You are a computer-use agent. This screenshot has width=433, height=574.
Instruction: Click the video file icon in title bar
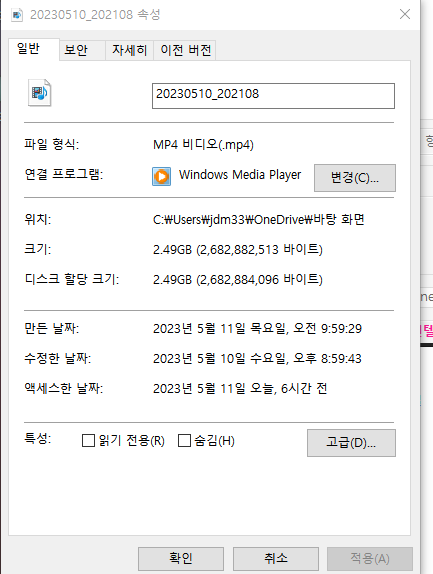point(17,15)
